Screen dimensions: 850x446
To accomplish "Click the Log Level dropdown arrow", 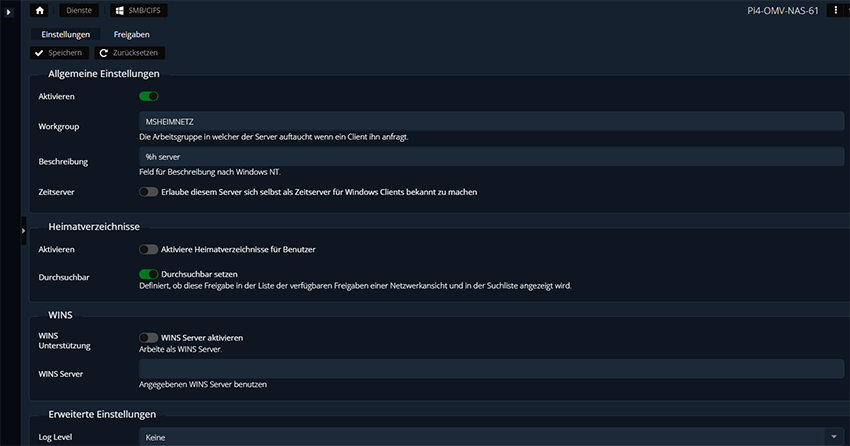I will click(x=834, y=437).
